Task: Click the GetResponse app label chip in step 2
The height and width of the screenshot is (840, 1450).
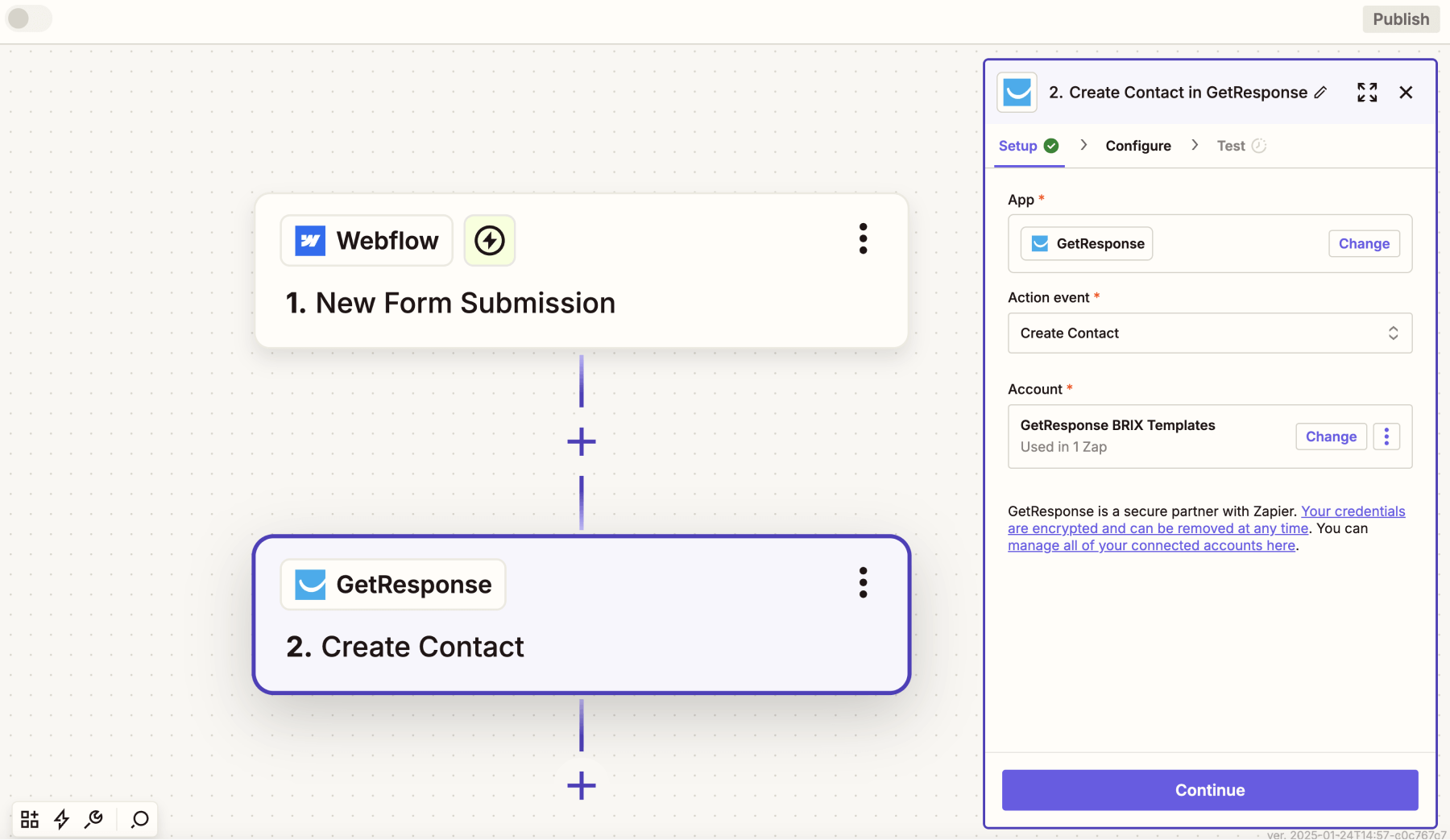Action: (x=393, y=585)
